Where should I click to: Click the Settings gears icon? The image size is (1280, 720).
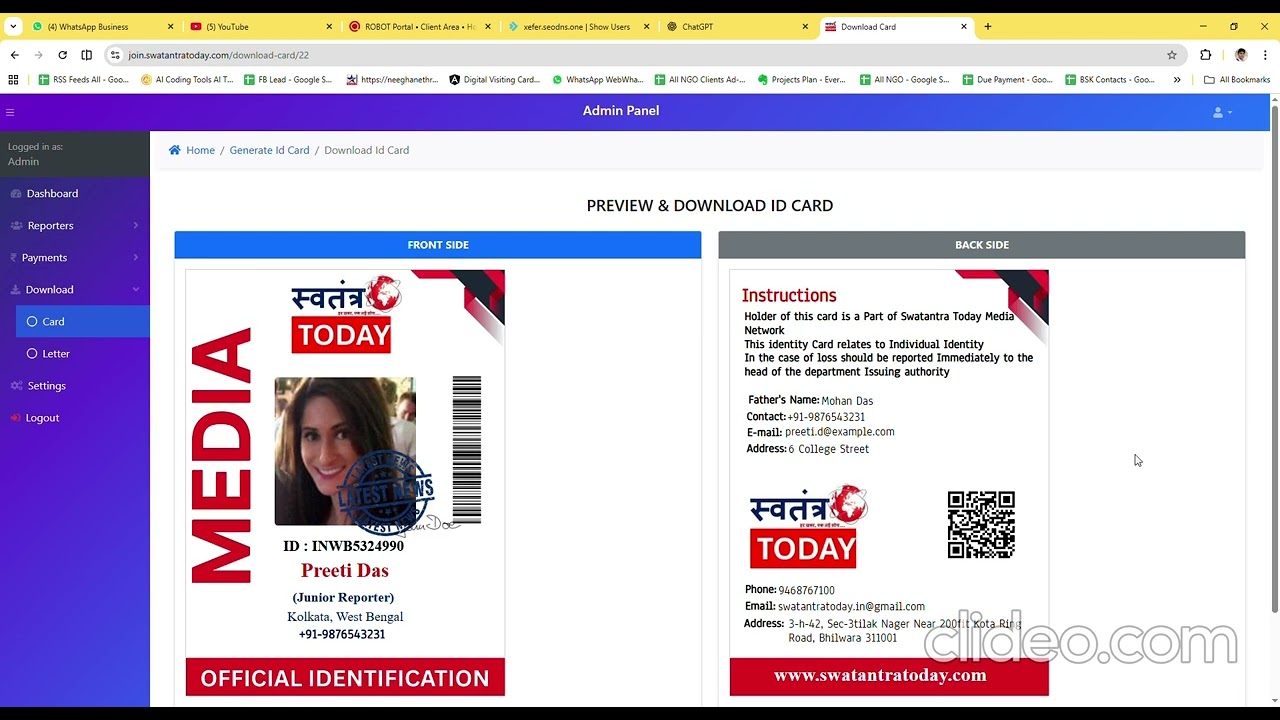click(17, 385)
